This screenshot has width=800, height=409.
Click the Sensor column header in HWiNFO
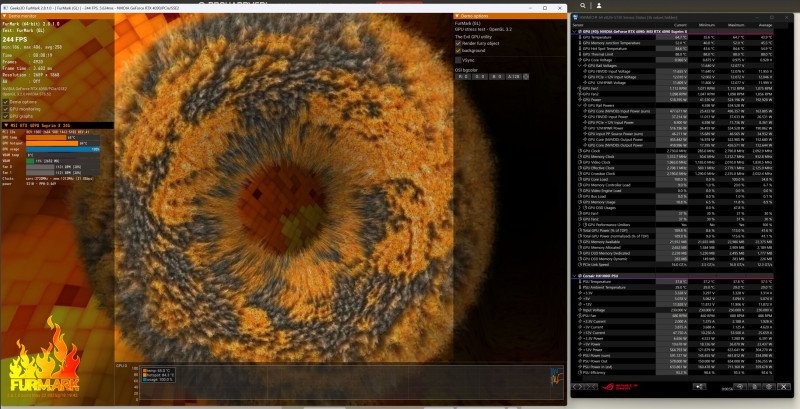coord(578,25)
